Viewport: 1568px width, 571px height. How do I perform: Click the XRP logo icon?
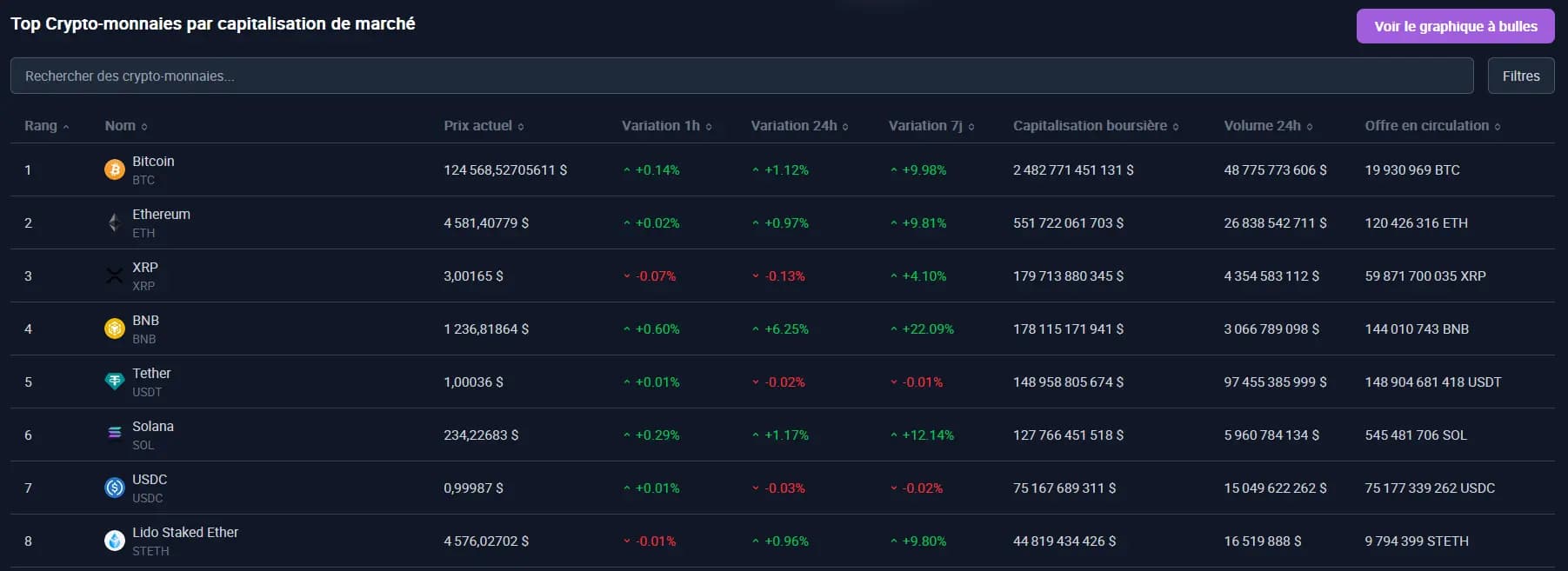pos(114,276)
